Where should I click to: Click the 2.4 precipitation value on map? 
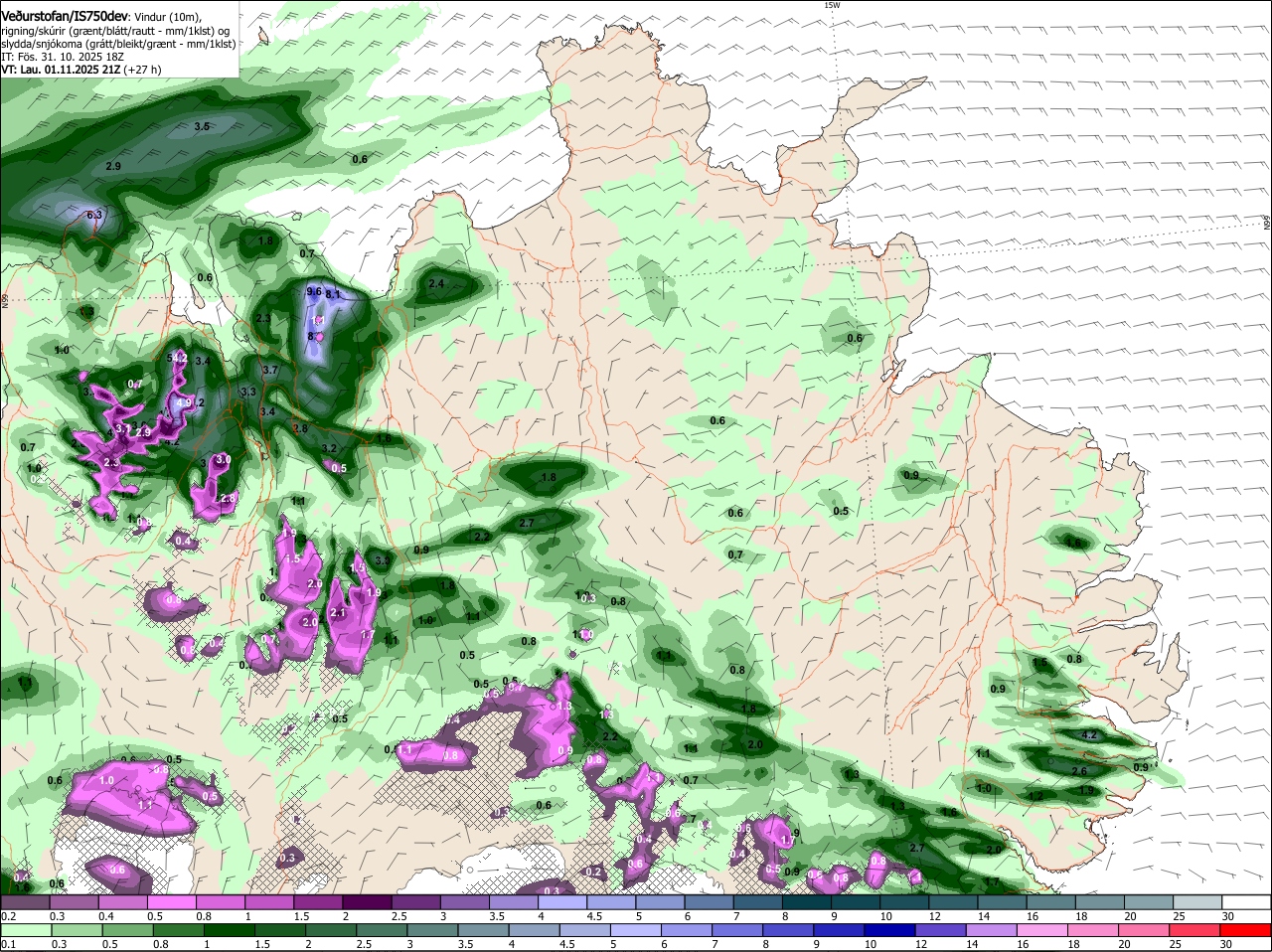[435, 284]
